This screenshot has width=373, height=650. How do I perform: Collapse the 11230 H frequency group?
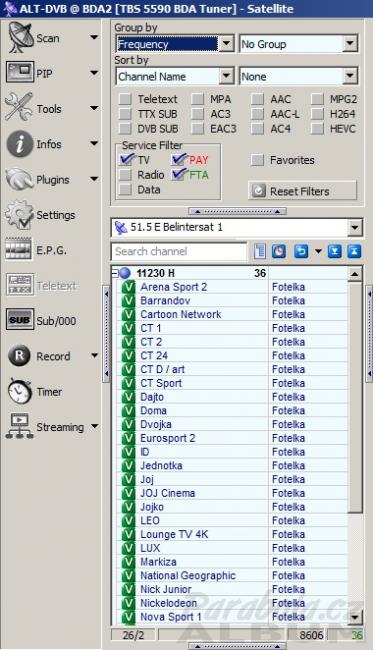coord(115,273)
